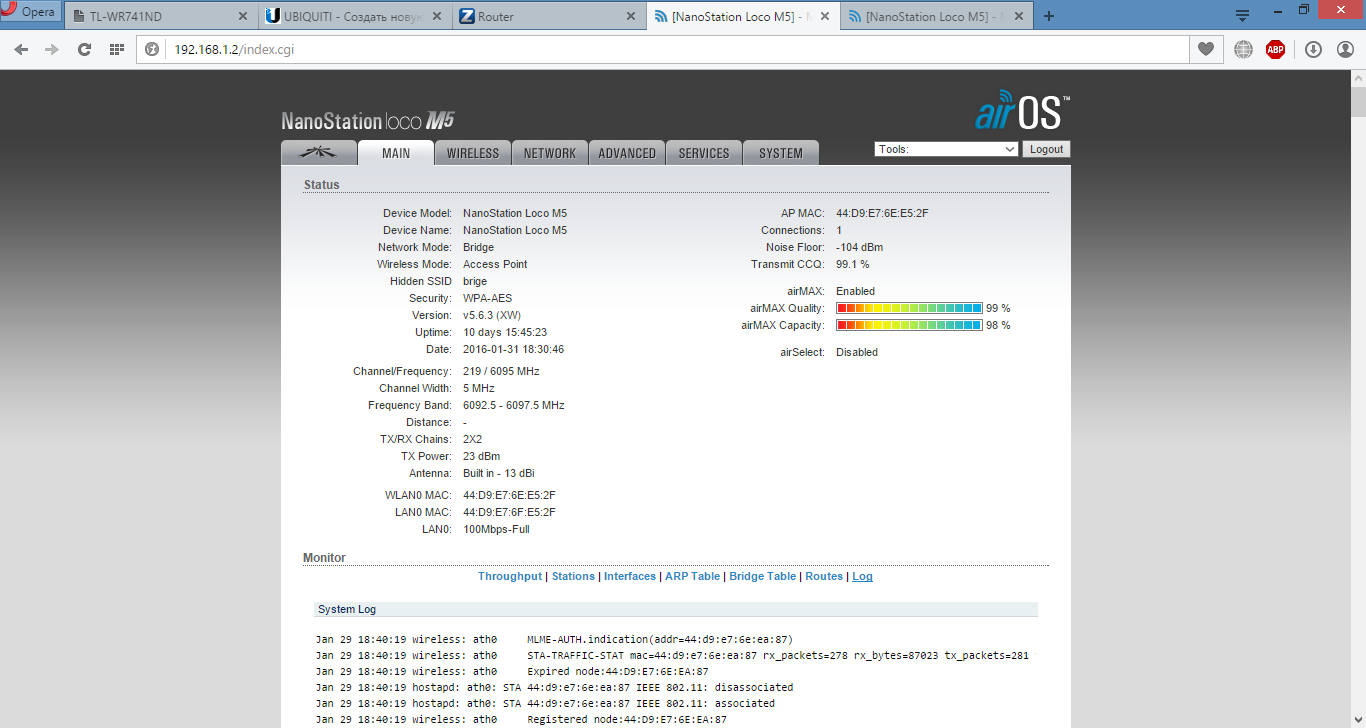Open the Opera menu button

(x=30, y=12)
